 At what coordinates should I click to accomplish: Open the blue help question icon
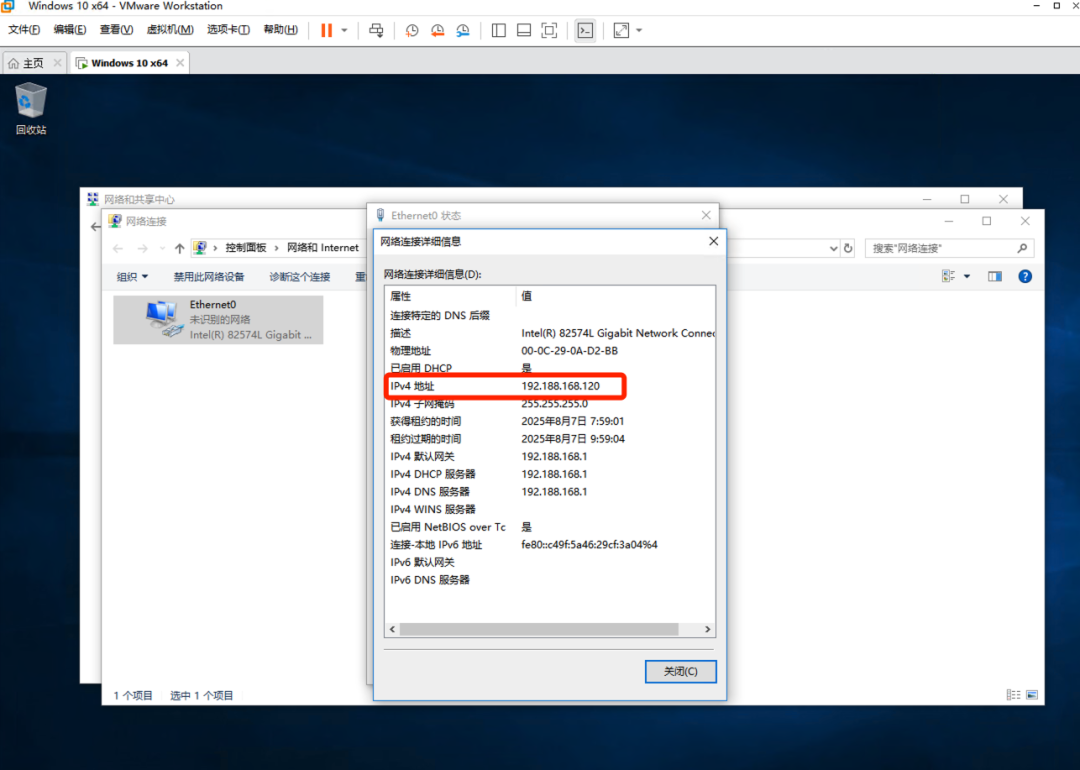tap(1025, 276)
